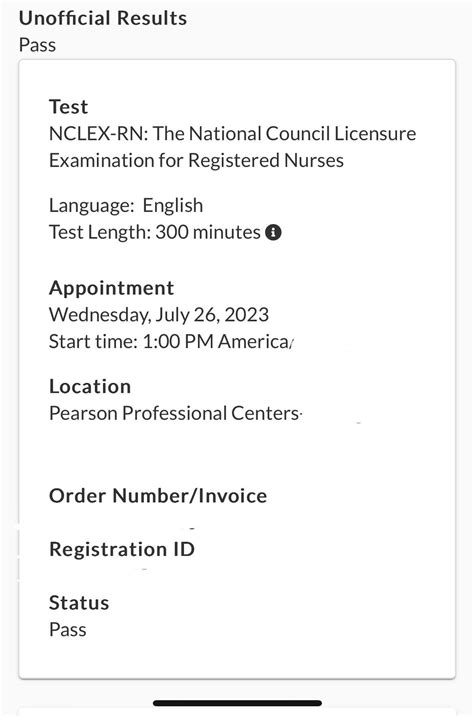The width and height of the screenshot is (474, 716).
Task: Click Examination for Registered Nurses line
Action: click(196, 160)
